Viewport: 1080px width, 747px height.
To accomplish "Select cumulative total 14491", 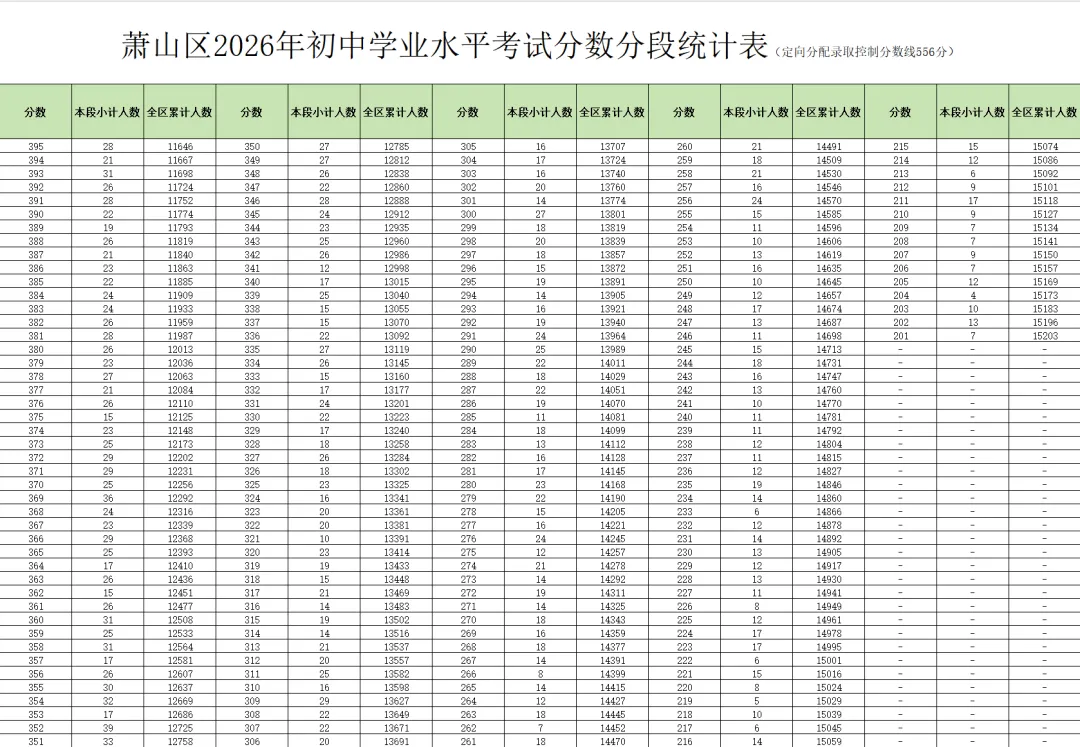I will (829, 147).
